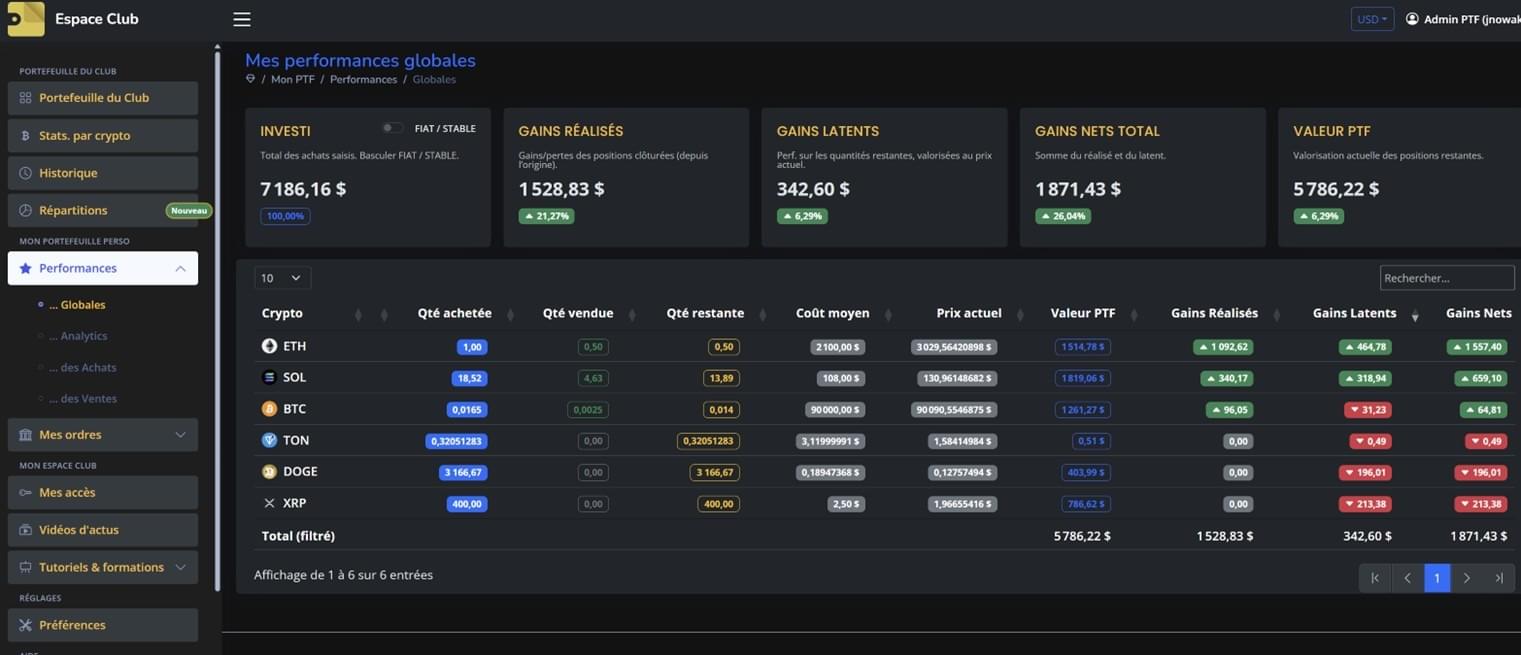
Task: Expand the Mes ordres sidebar section
Action: [x=103, y=435]
